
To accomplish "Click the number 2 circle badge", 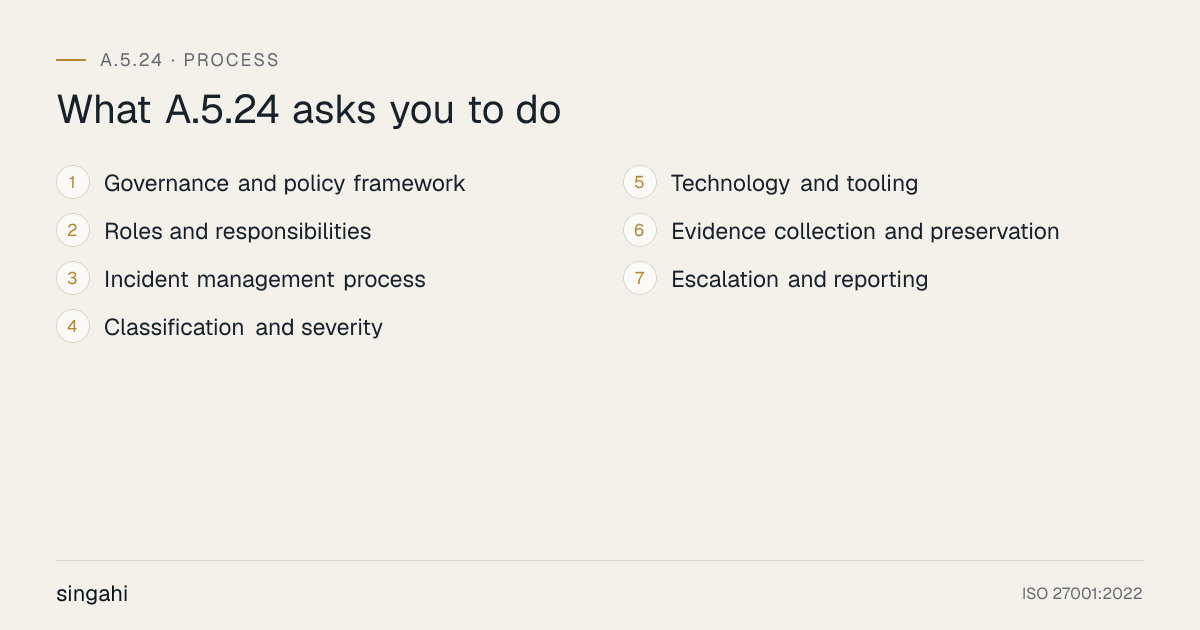I will point(73,231).
